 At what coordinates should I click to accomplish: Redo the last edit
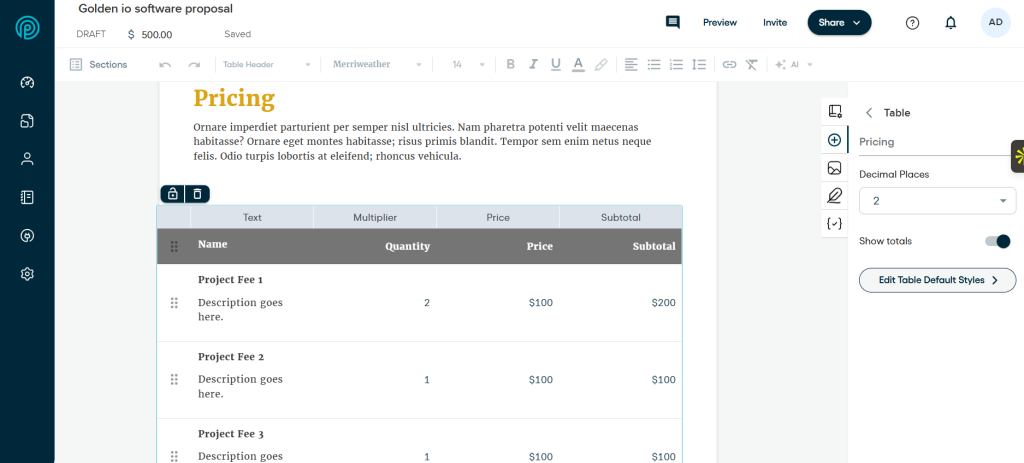tap(194, 65)
